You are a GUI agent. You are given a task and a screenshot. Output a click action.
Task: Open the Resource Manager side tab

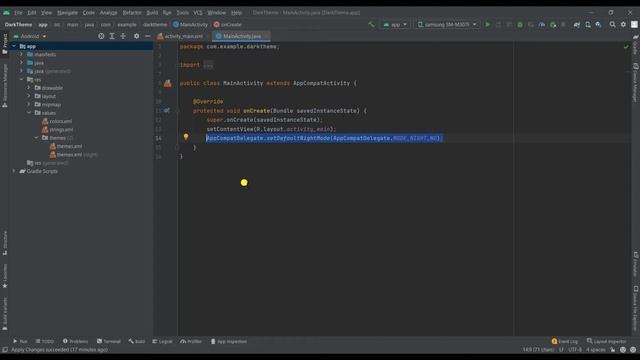click(x=5, y=86)
